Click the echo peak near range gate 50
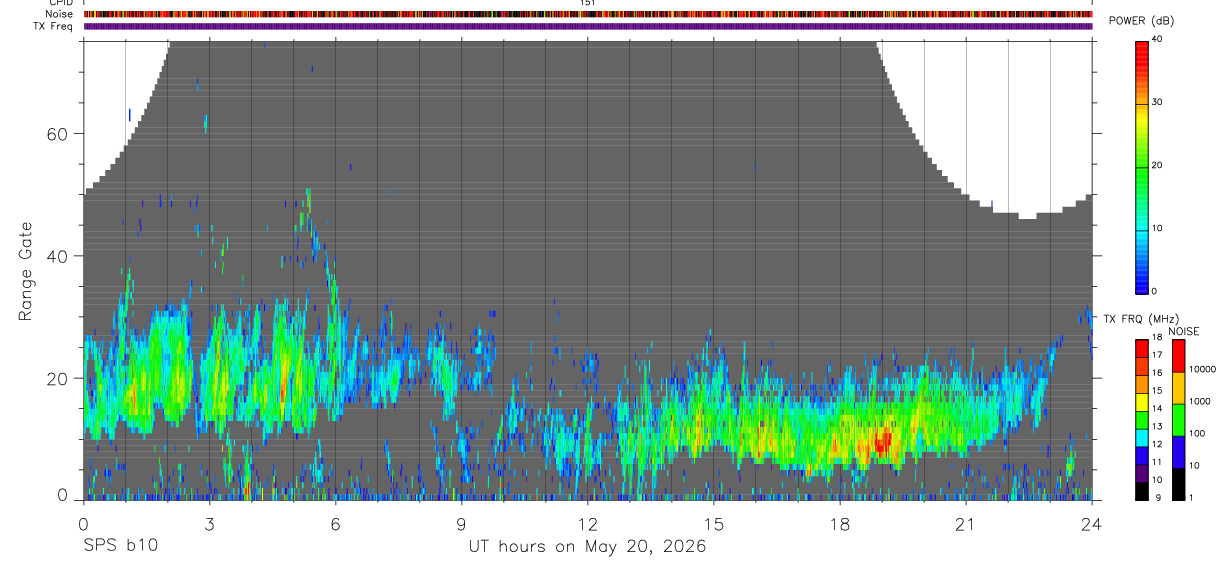The width and height of the screenshot is (1228, 567). tap(308, 194)
